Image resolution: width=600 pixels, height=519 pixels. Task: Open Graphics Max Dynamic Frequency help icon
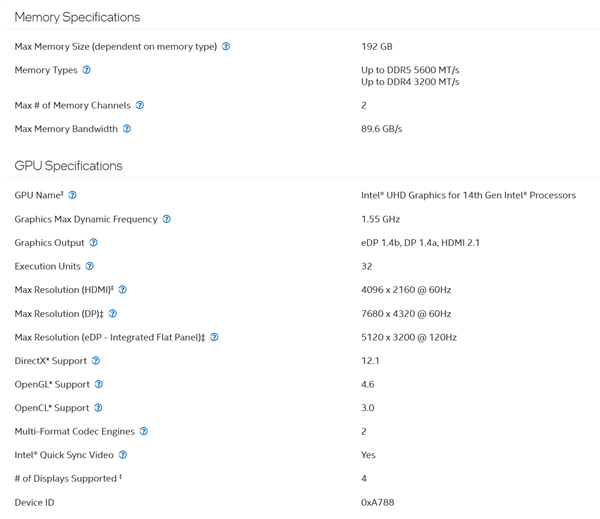click(x=167, y=219)
